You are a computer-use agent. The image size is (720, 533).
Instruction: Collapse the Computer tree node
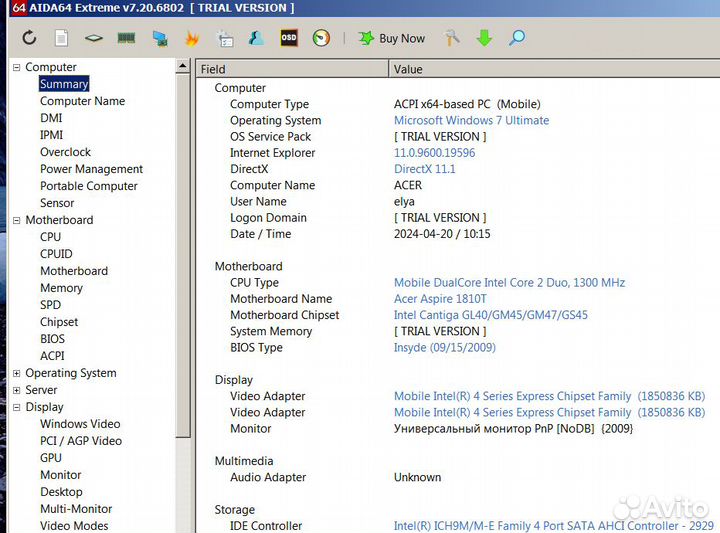17,67
